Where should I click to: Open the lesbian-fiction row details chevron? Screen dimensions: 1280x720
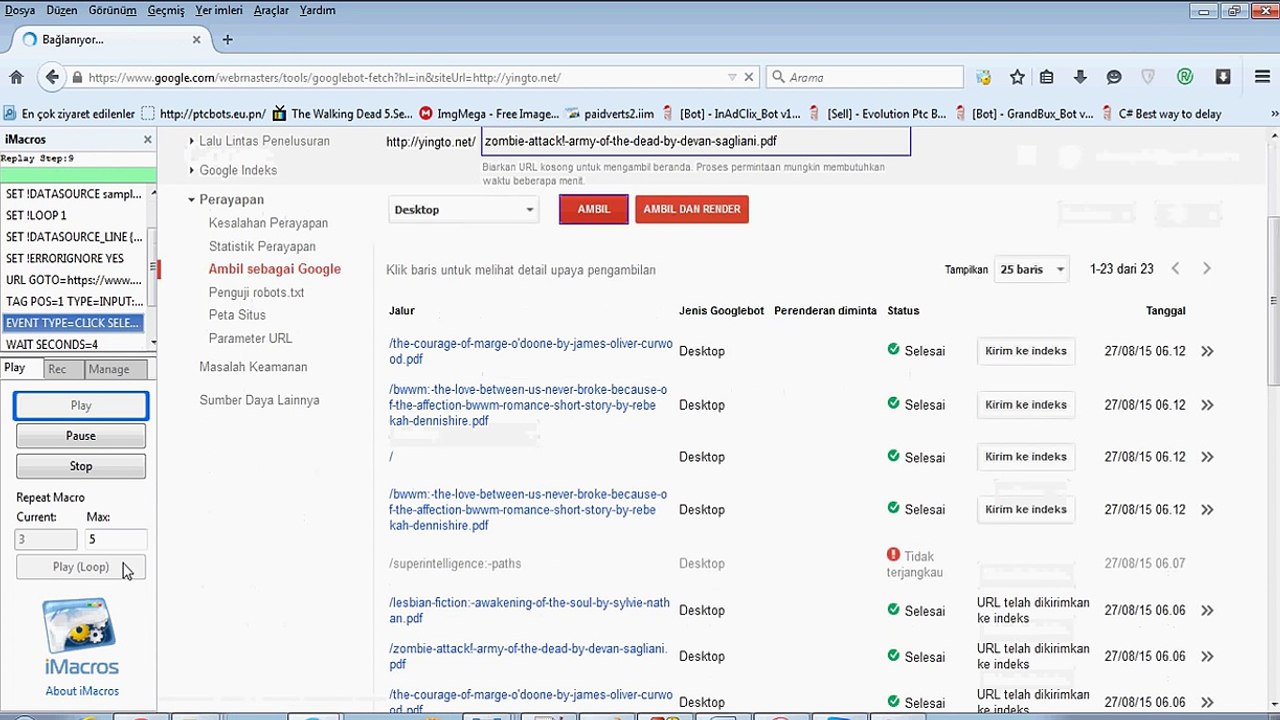1207,610
